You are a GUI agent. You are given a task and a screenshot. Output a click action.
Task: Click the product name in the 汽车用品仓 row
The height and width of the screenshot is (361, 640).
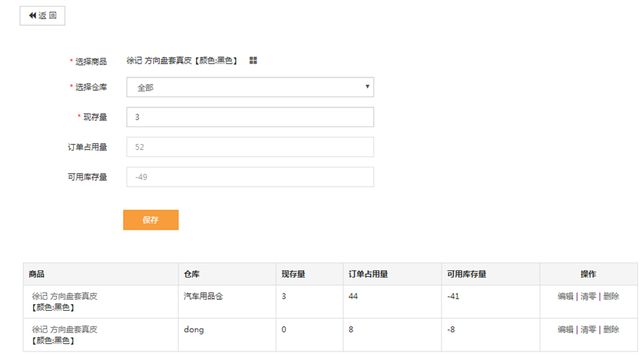64,301
